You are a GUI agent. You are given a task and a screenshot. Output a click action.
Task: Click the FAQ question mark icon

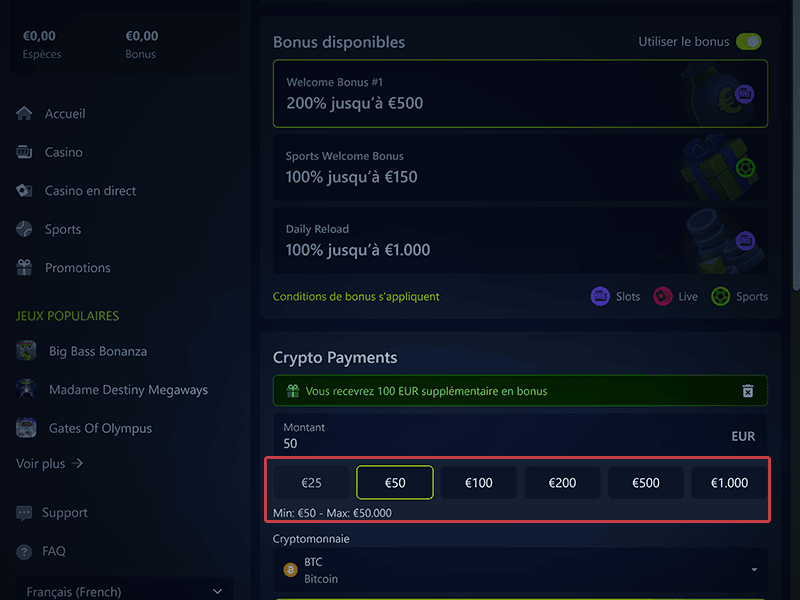click(25, 551)
